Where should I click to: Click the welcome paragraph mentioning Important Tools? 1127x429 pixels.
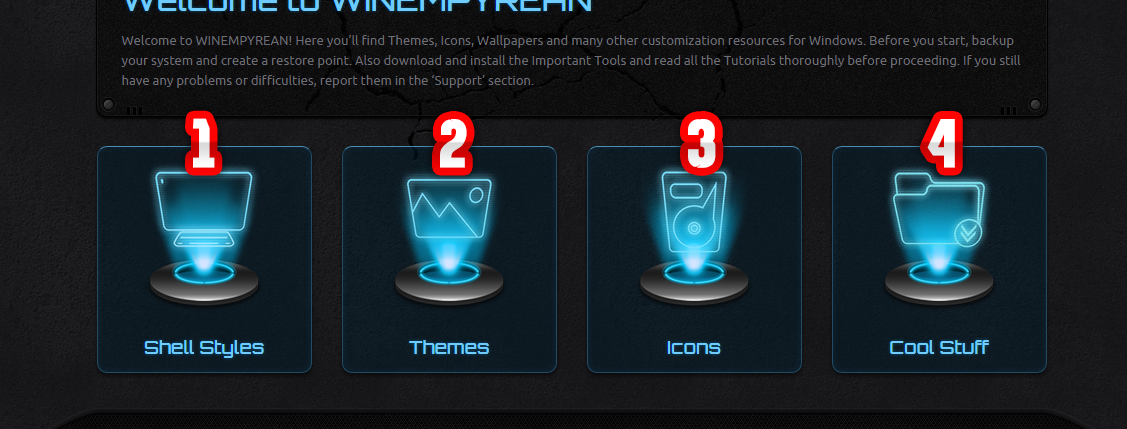[x=571, y=60]
